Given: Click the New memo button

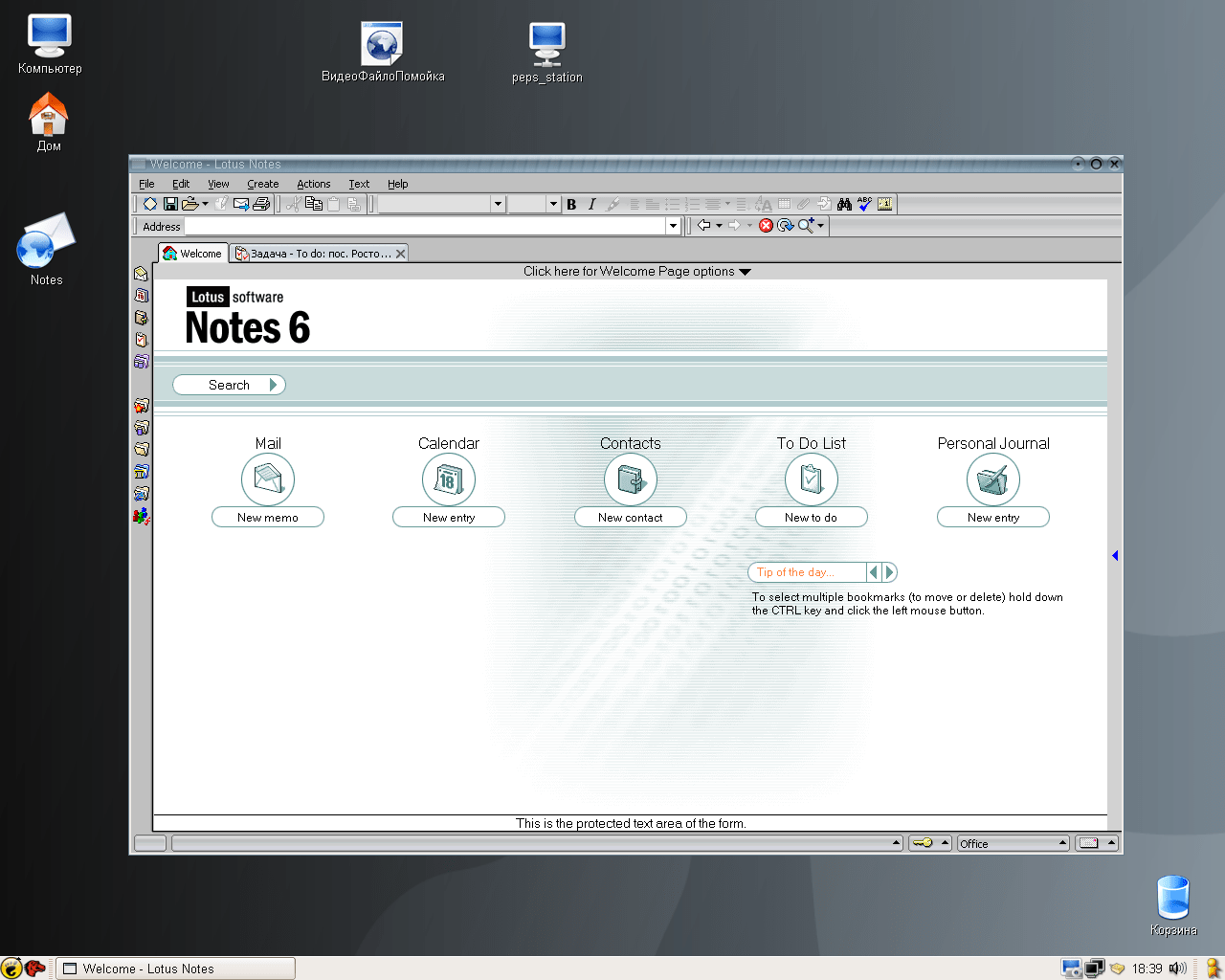Looking at the screenshot, I should coord(268,517).
